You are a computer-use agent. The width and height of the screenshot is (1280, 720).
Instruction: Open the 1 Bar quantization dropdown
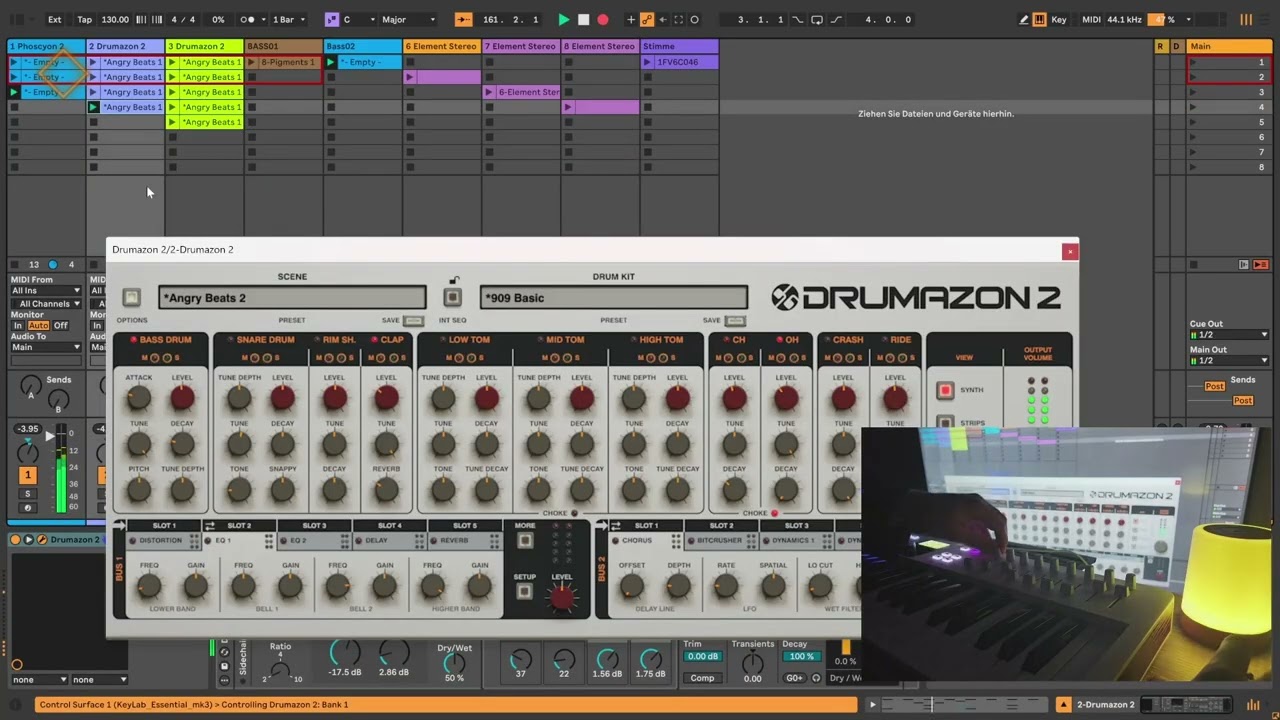288,19
